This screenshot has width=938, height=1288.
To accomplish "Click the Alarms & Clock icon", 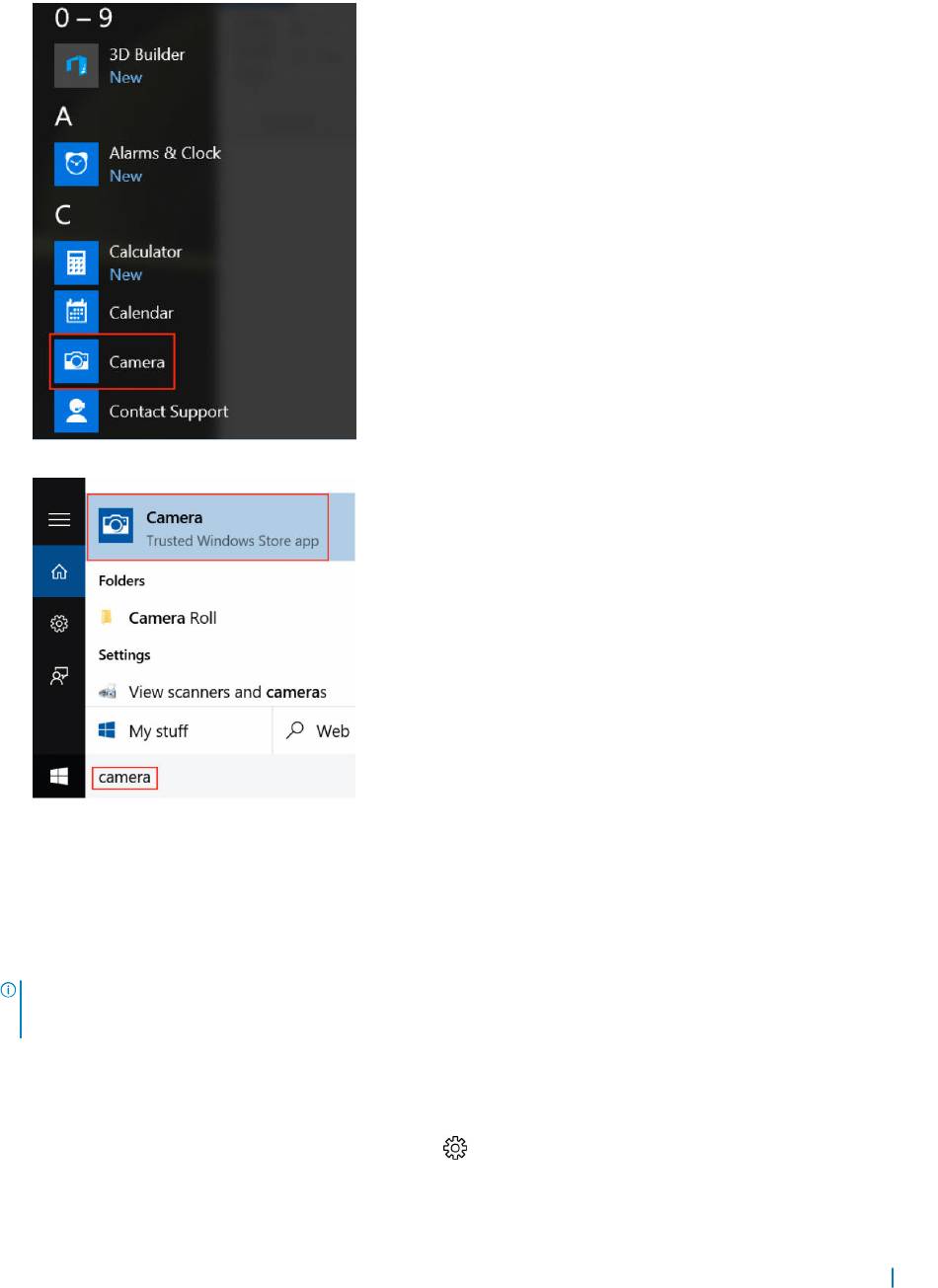I will coord(76,164).
